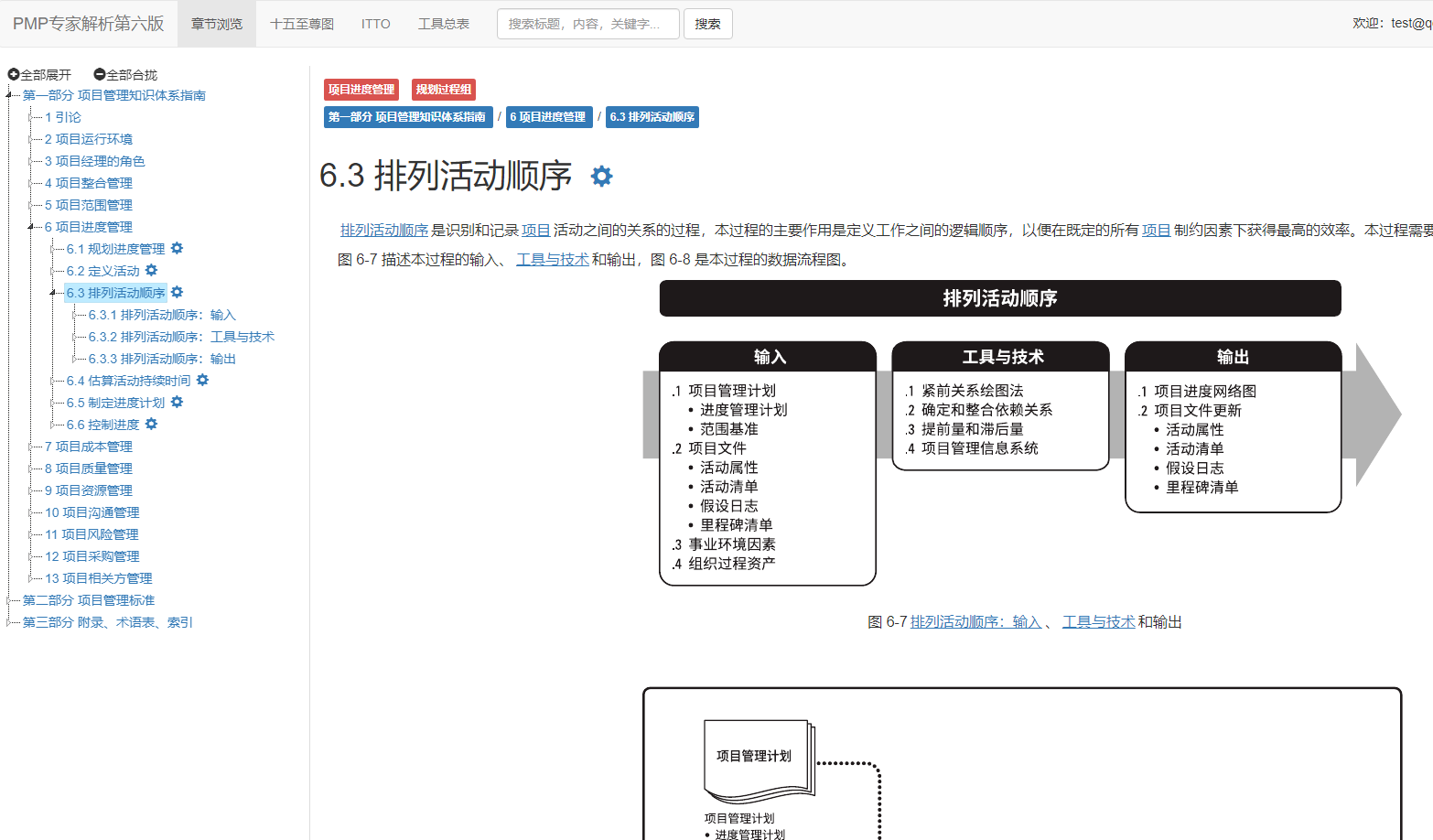This screenshot has height=840, width=1433.
Task: Collapse the 第一部分 tree node toggle
Action: tap(9, 95)
